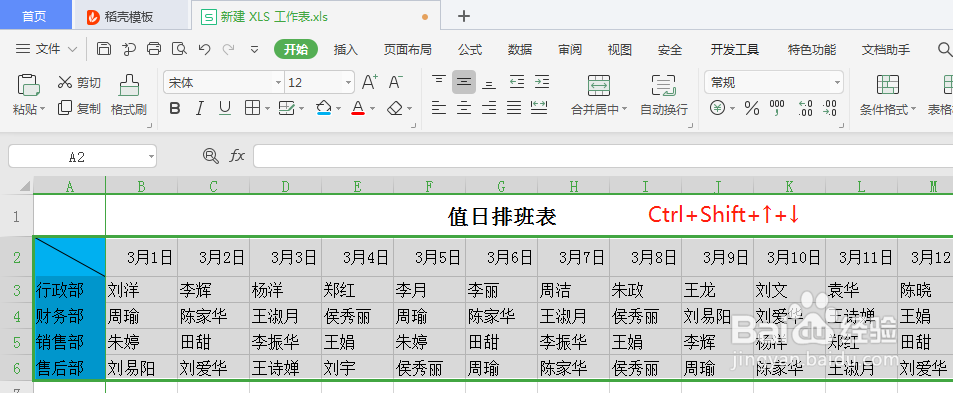Switch to the Formulas (公式) tab
This screenshot has width=953, height=393.
(x=470, y=50)
